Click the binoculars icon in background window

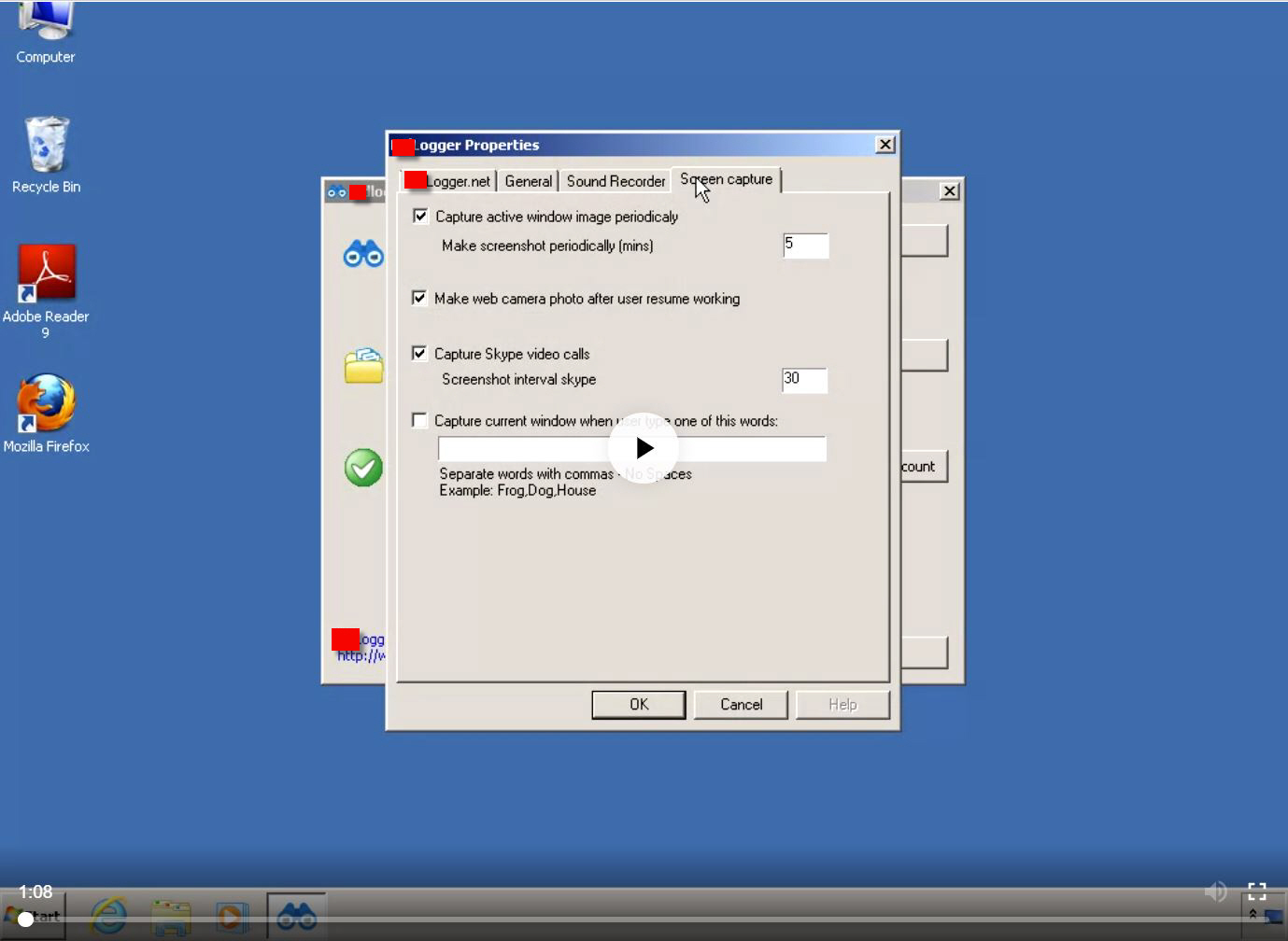click(362, 254)
